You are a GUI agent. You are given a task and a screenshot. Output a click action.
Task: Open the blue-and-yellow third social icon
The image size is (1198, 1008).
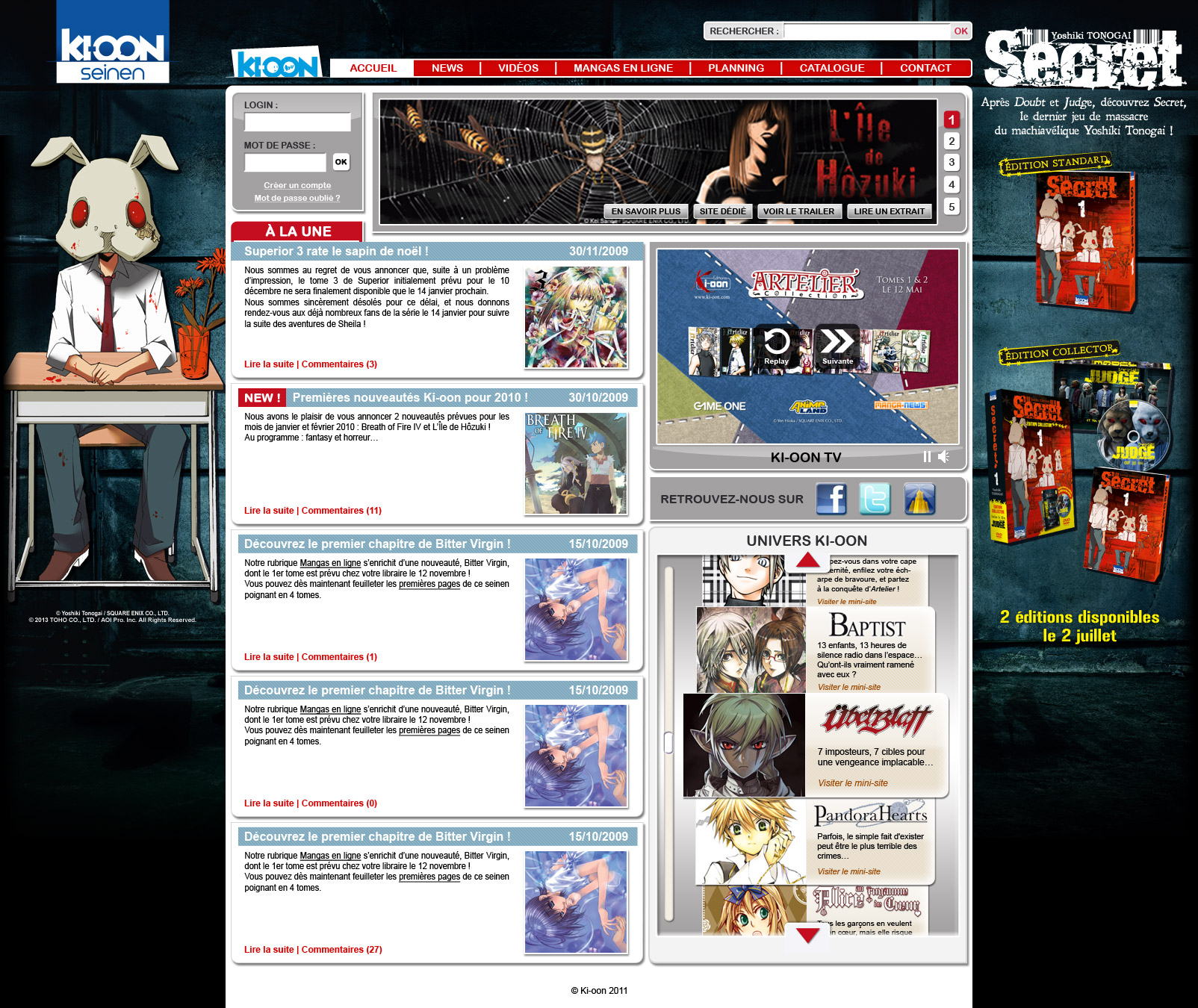pos(919,499)
